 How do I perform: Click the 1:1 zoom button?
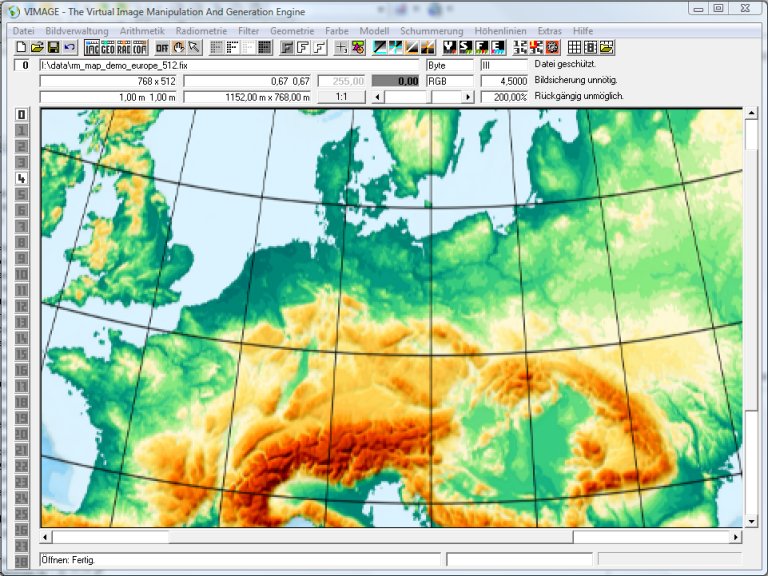point(342,97)
